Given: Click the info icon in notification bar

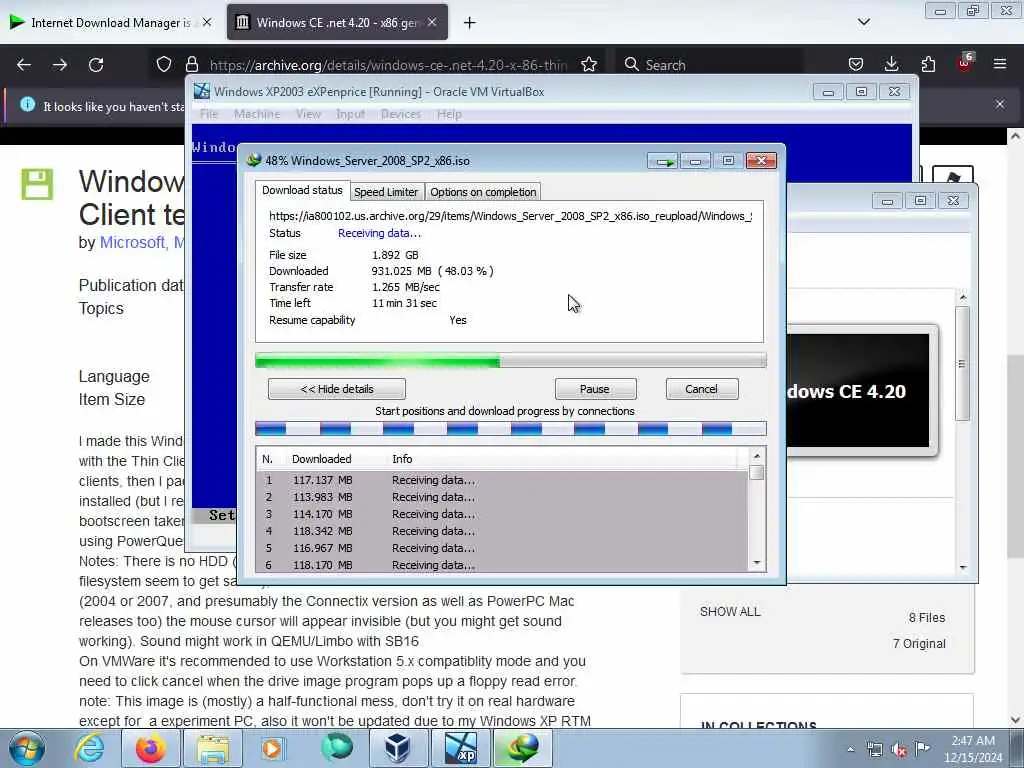Looking at the screenshot, I should coord(27,104).
